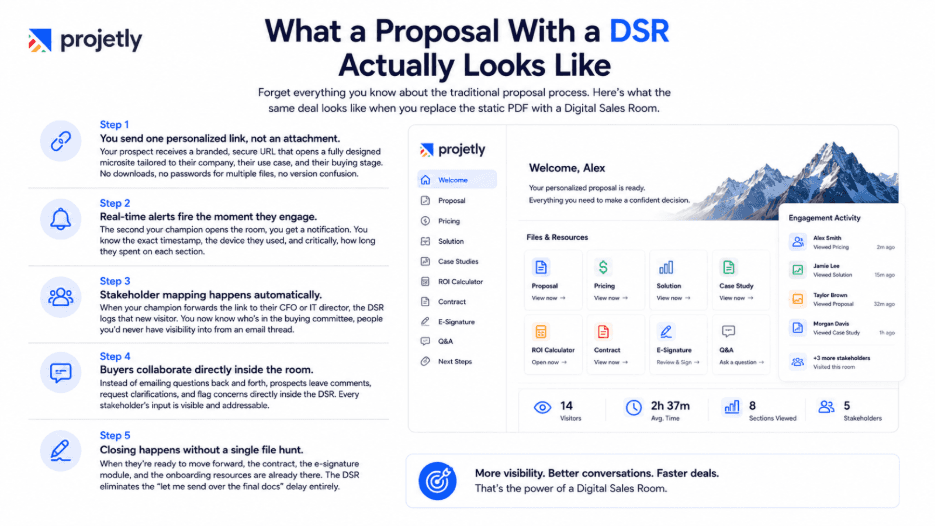The image size is (936, 526).
Task: Open E-Signature in the sidebar menu
Action: point(457,322)
